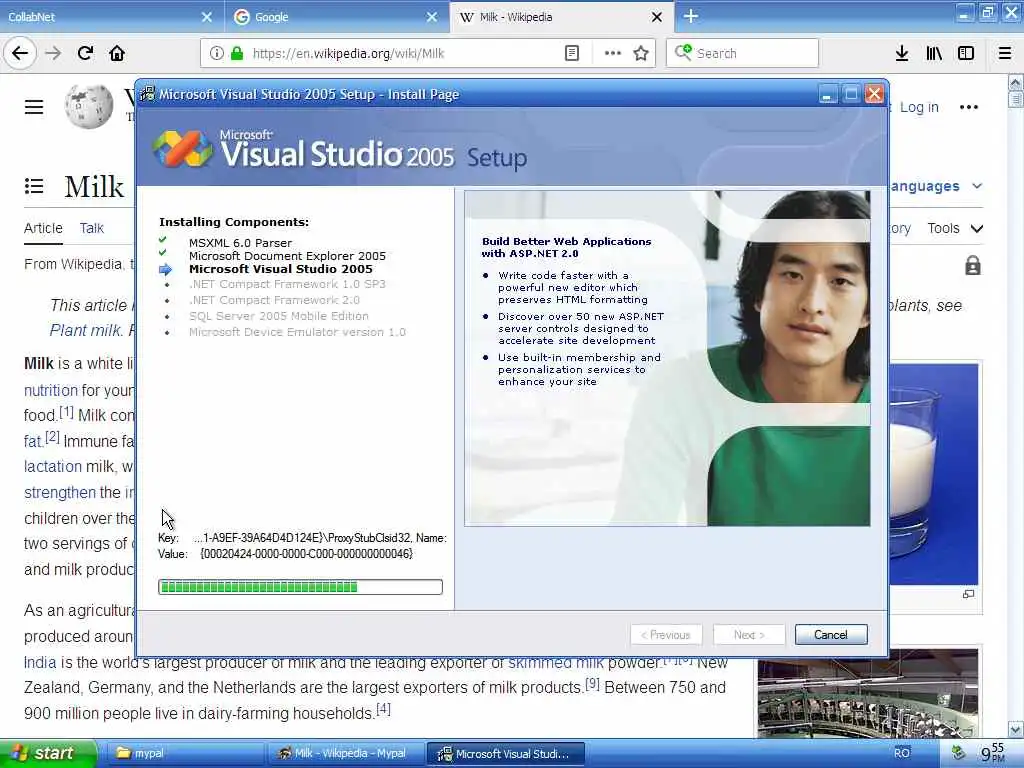The width and height of the screenshot is (1024, 768).
Task: Switch to mypal folder taskbar item
Action: [184, 753]
